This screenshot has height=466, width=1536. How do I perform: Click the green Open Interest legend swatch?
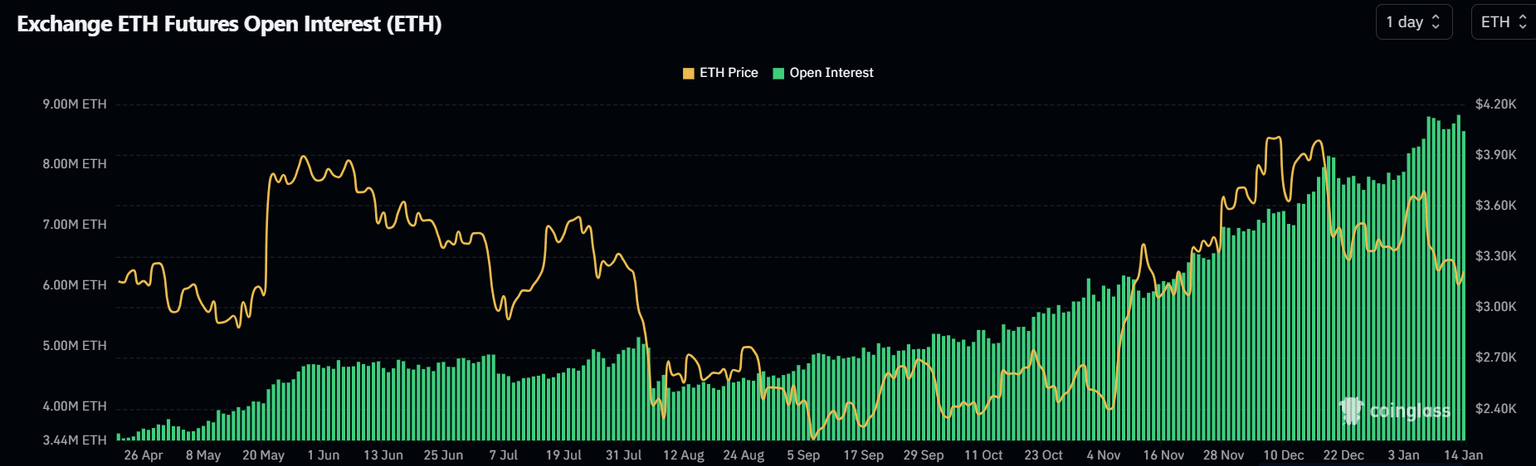click(779, 73)
